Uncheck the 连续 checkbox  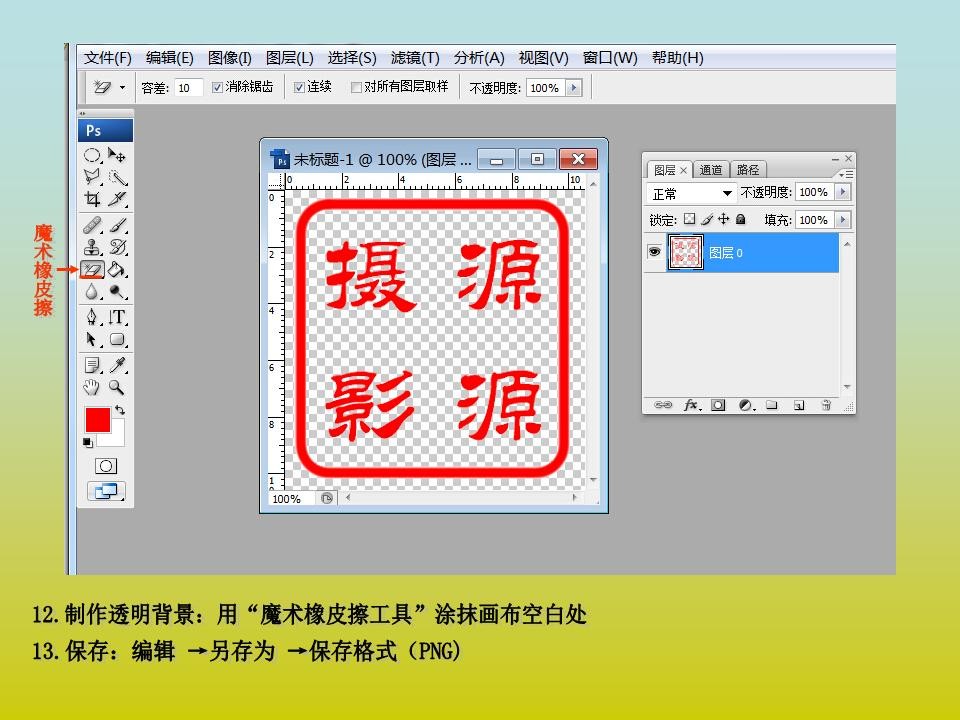click(299, 88)
